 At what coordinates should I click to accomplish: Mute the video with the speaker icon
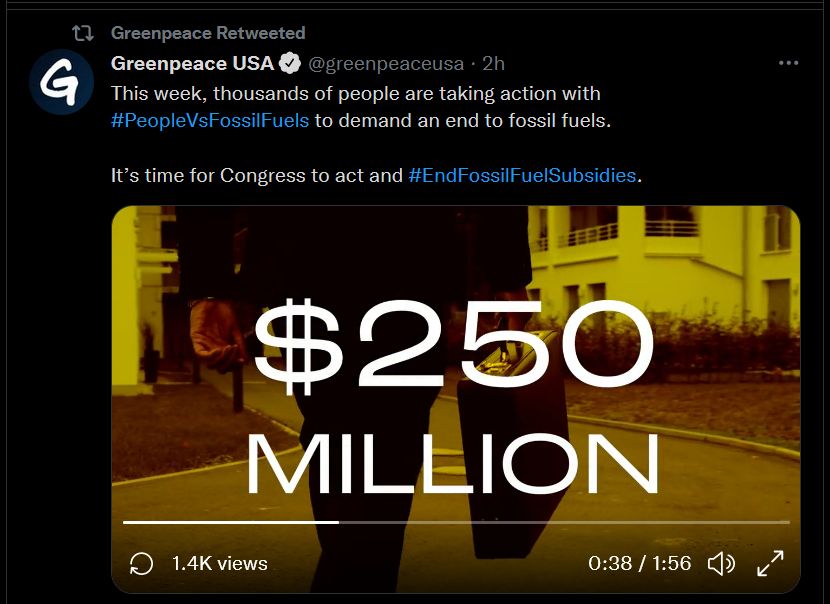pyautogui.click(x=721, y=564)
